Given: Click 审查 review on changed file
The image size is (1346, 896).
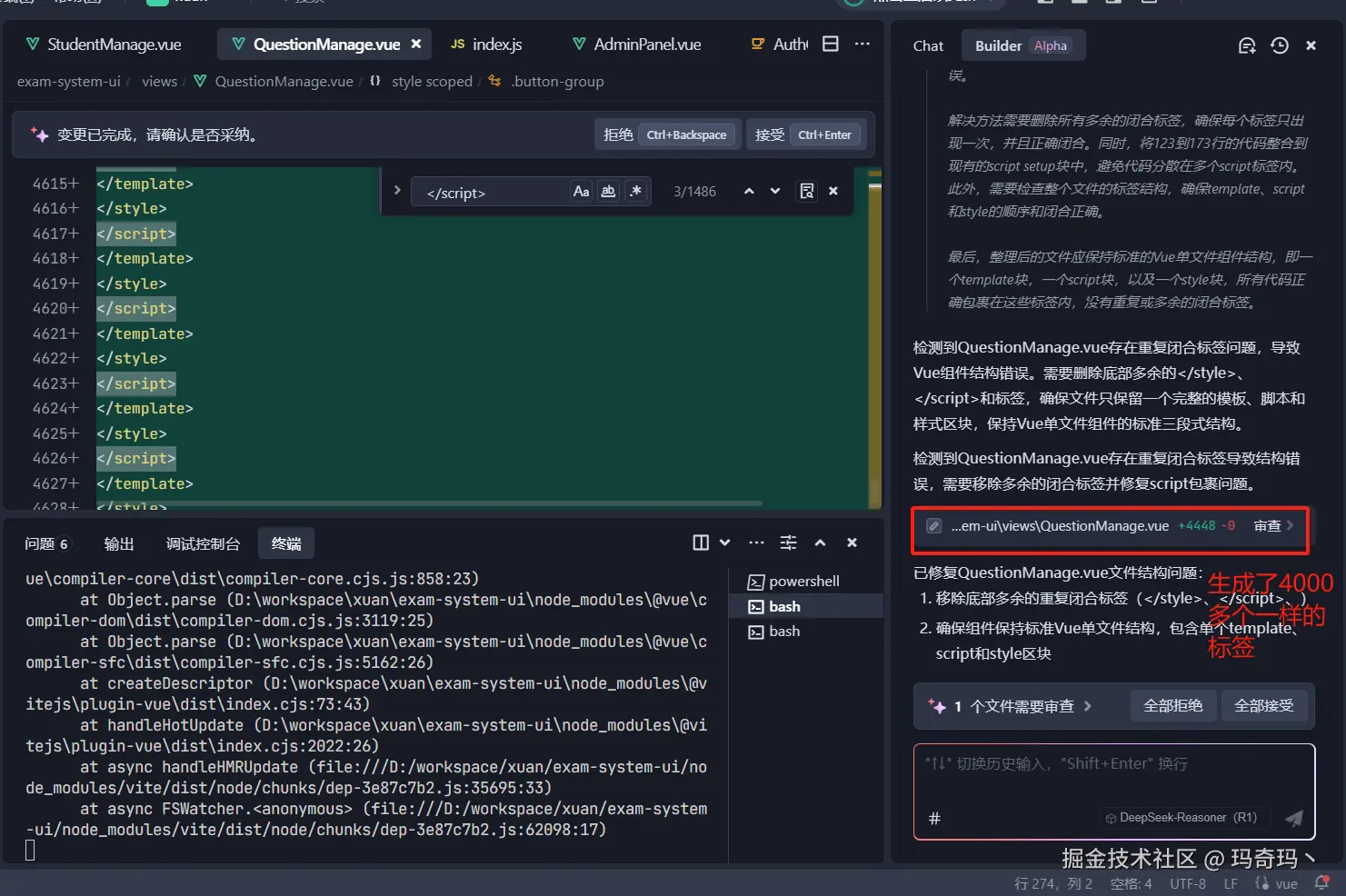Looking at the screenshot, I should coord(1273,526).
